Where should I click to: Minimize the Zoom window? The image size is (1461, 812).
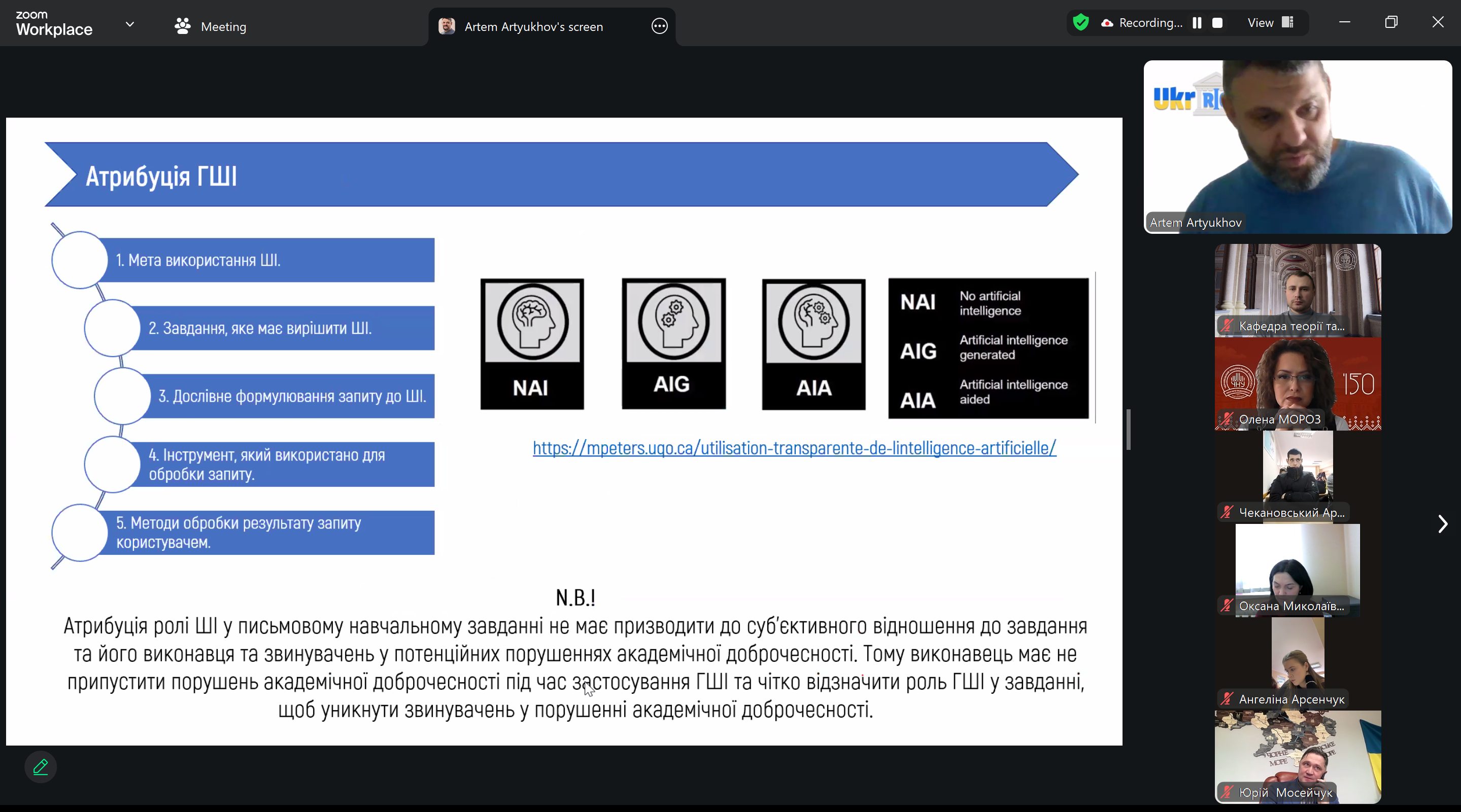[x=1344, y=22]
